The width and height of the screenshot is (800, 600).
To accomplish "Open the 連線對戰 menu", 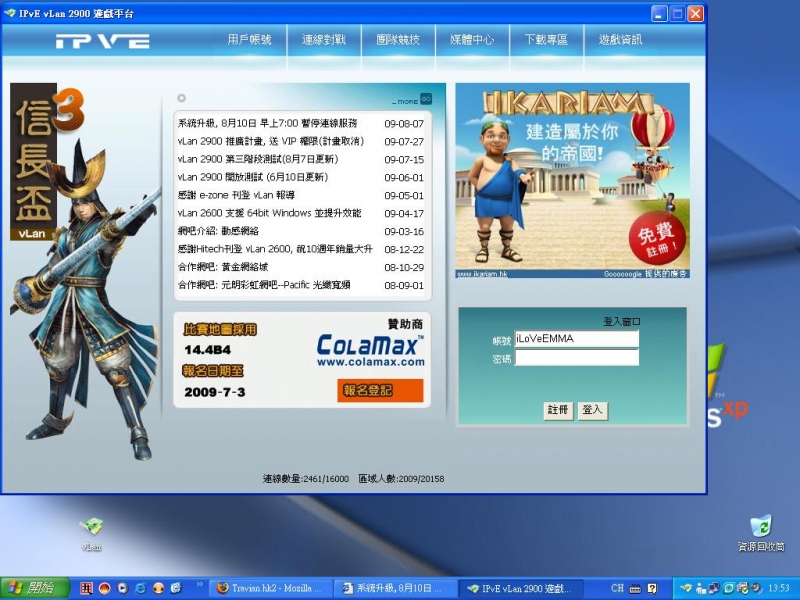I will (x=323, y=40).
